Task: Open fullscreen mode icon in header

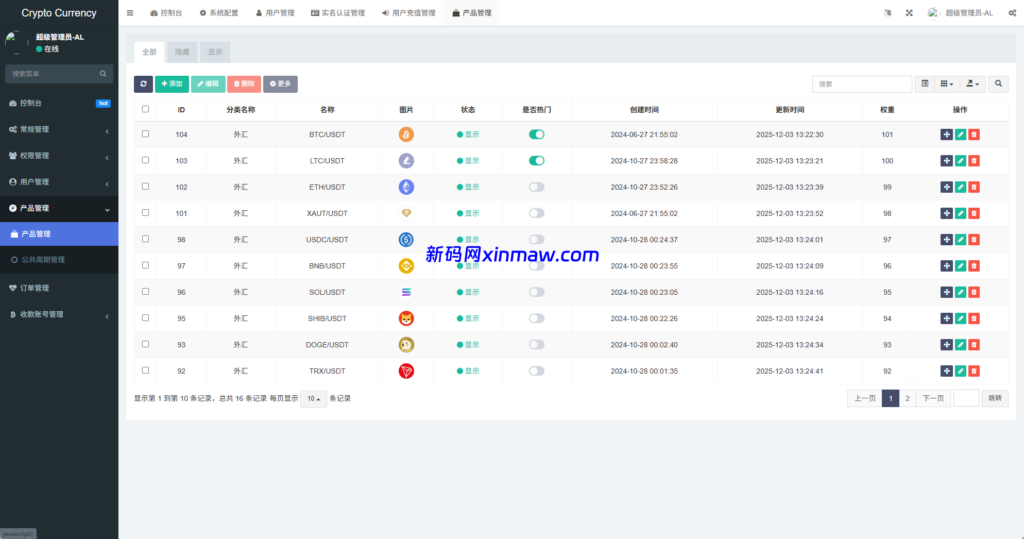Action: [909, 12]
